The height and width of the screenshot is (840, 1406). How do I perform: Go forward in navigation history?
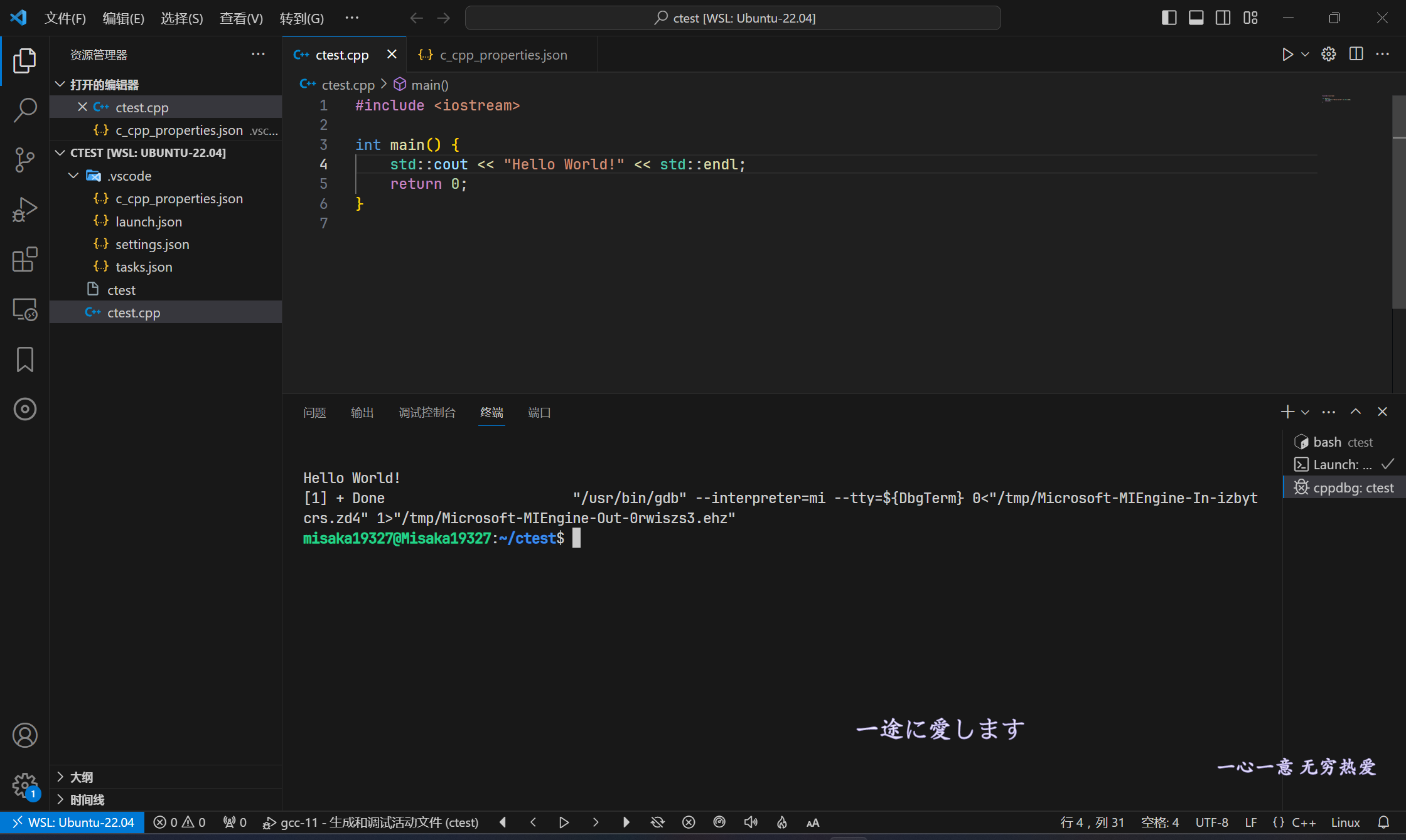coord(444,18)
